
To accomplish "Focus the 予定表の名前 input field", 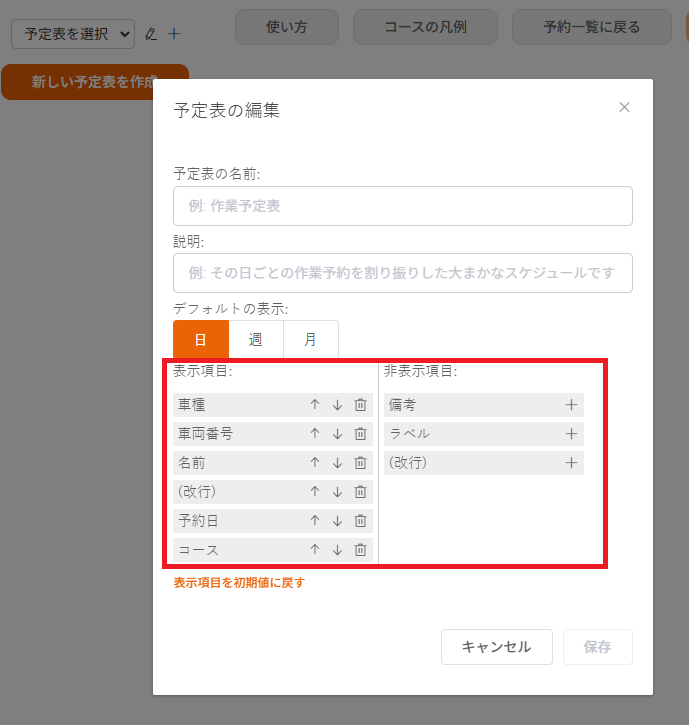I will pyautogui.click(x=402, y=206).
